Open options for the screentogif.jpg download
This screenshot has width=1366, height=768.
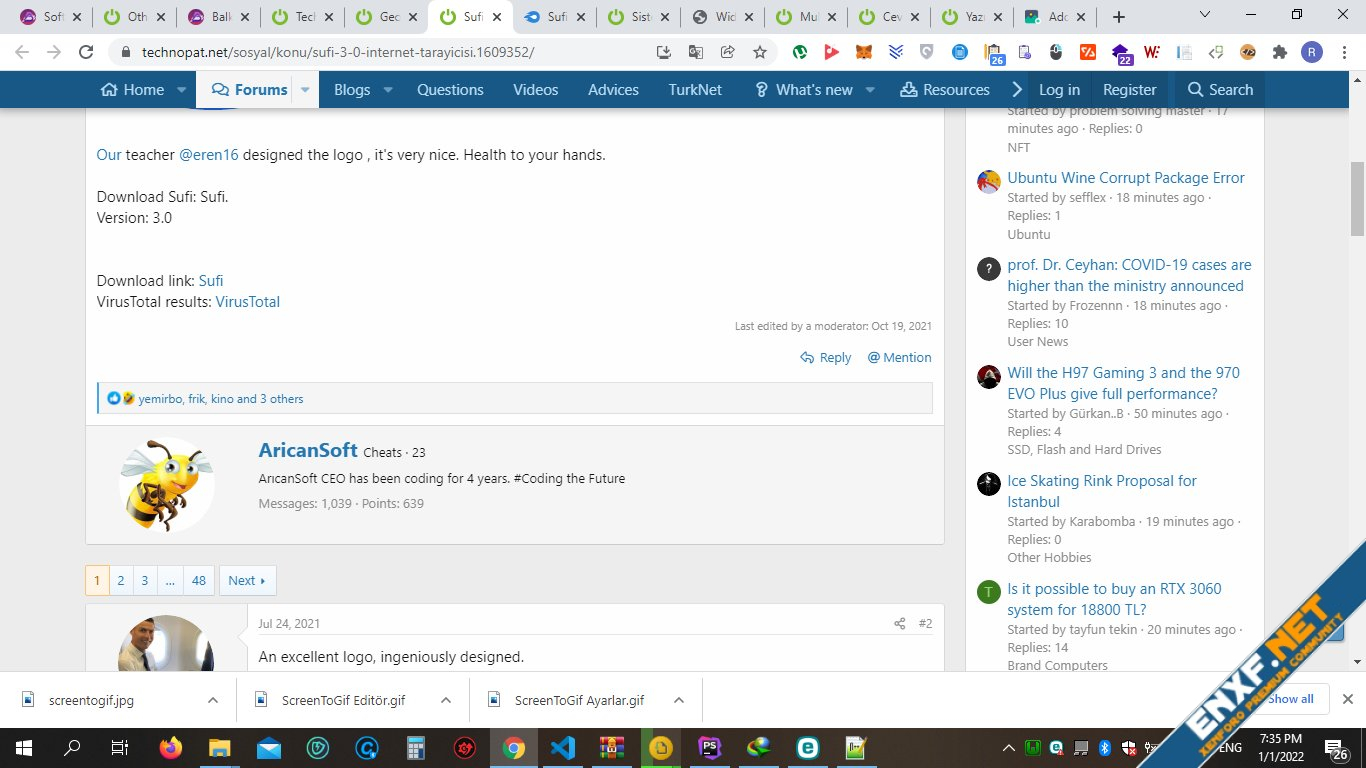click(212, 700)
